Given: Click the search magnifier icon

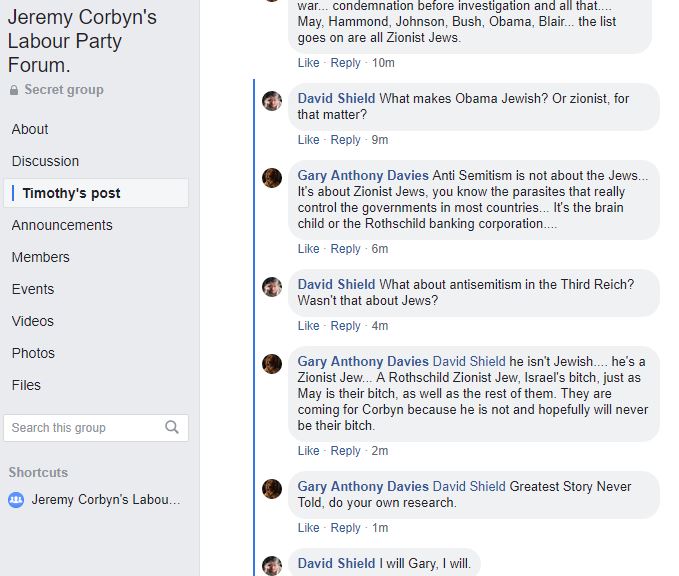Looking at the screenshot, I should click(x=172, y=428).
